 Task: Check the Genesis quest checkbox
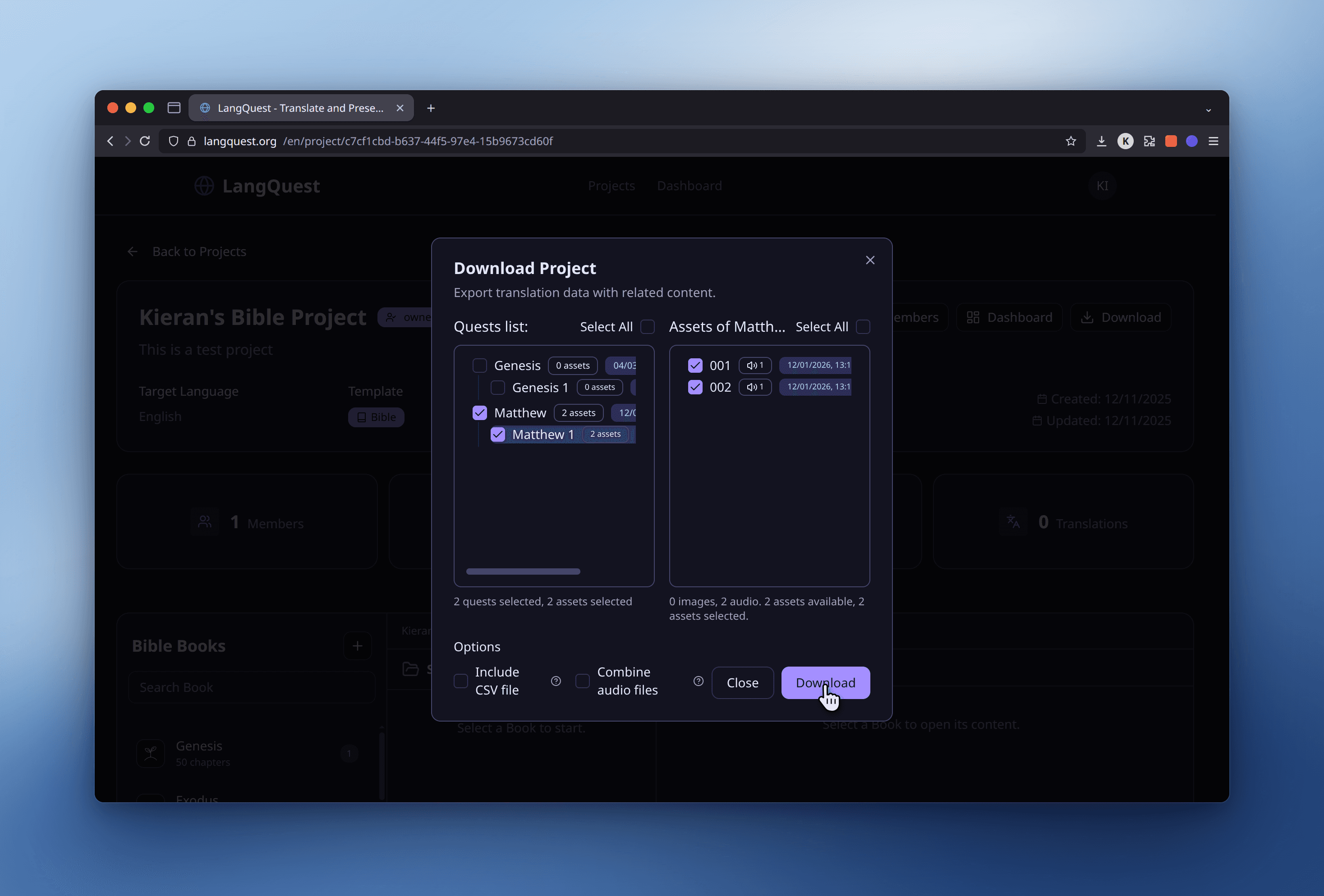(x=480, y=366)
